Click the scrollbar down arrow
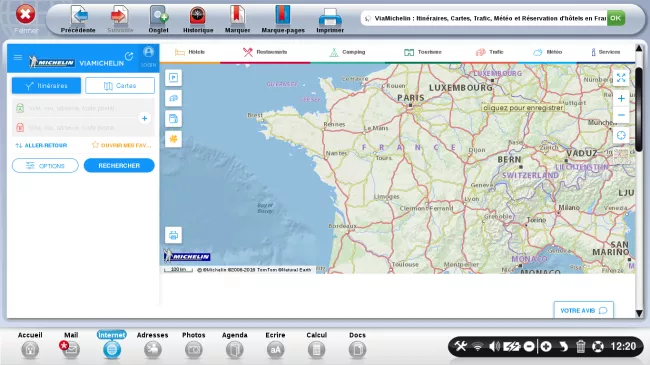This screenshot has height=365, width=650. tap(639, 314)
